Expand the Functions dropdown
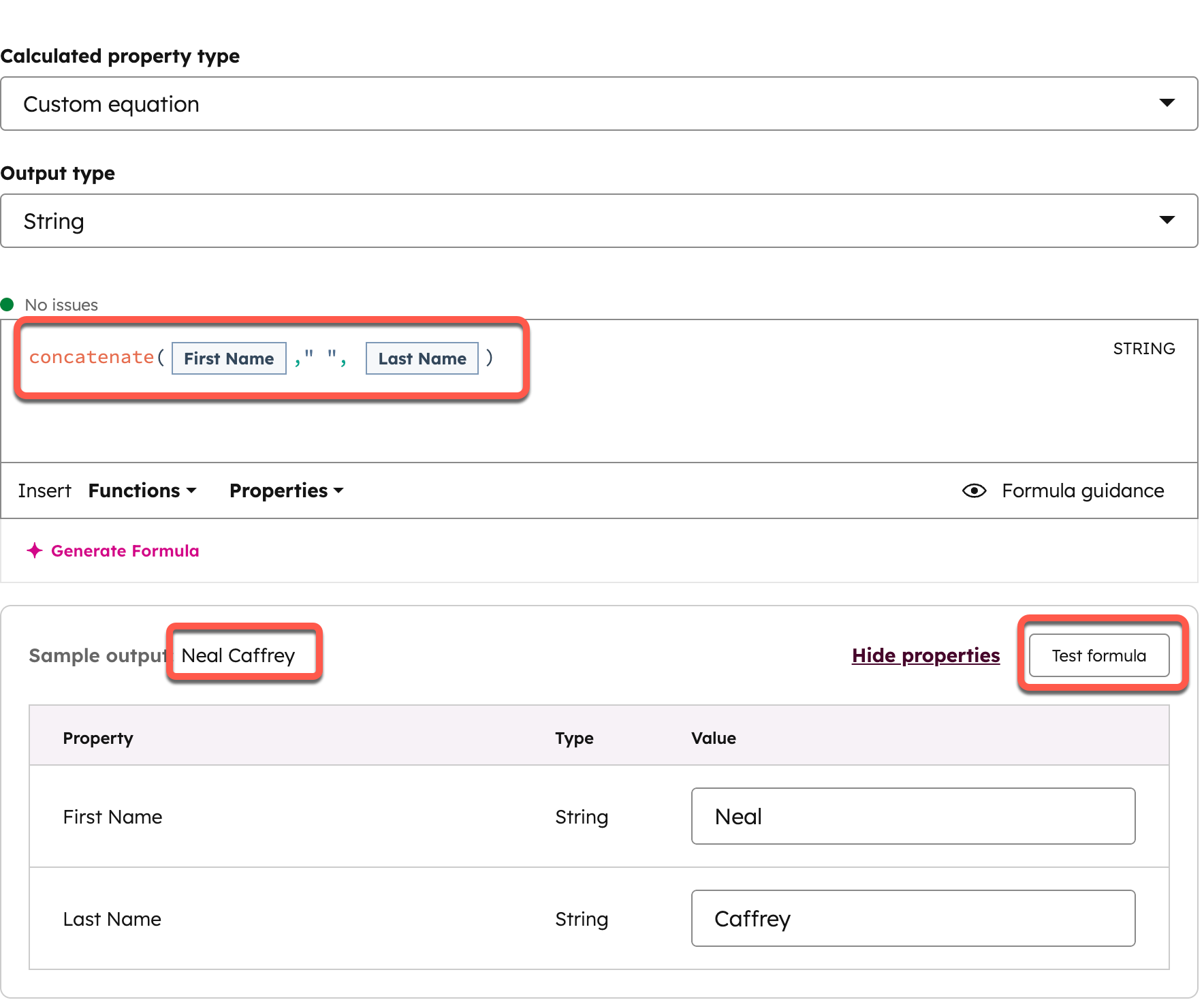The image size is (1204, 1000). (x=142, y=490)
